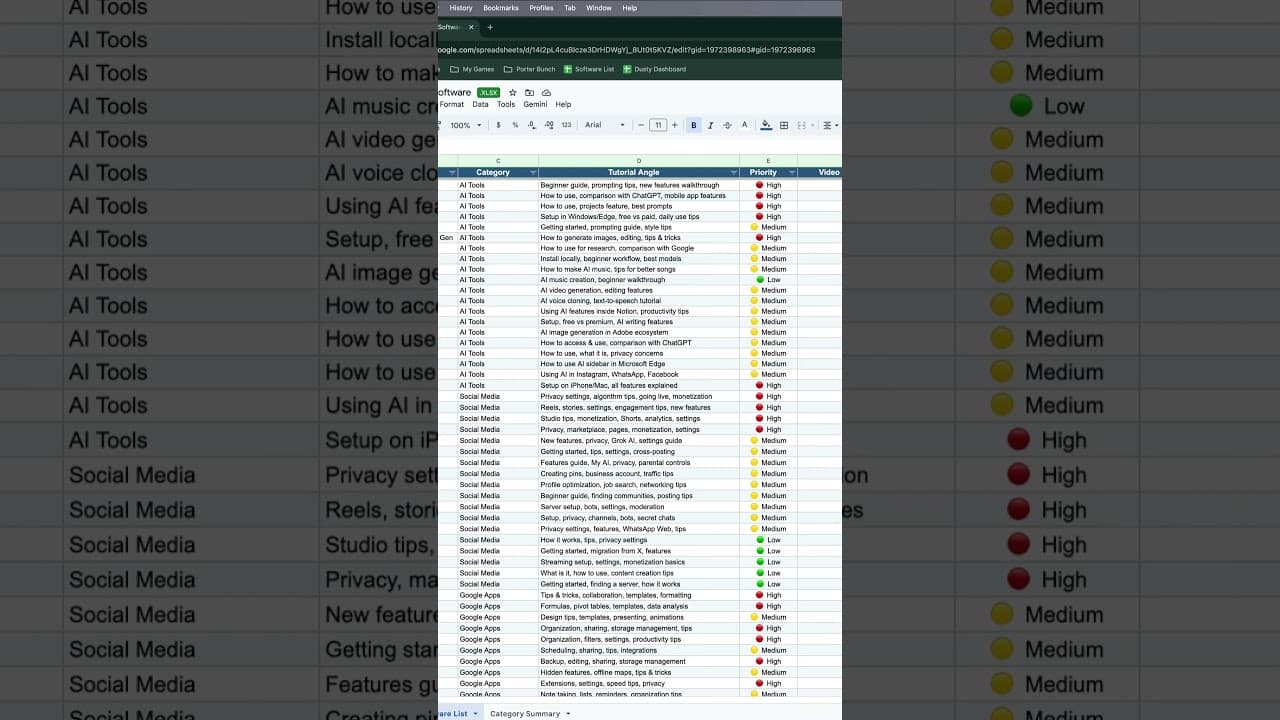Toggle italic formatting
Screen dimensions: 1280x720
[x=710, y=125]
